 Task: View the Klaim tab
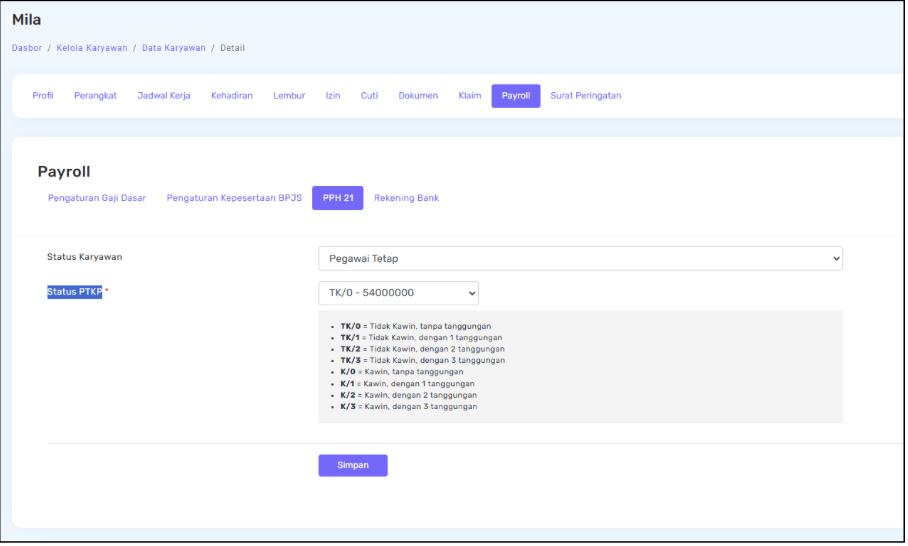coord(469,96)
